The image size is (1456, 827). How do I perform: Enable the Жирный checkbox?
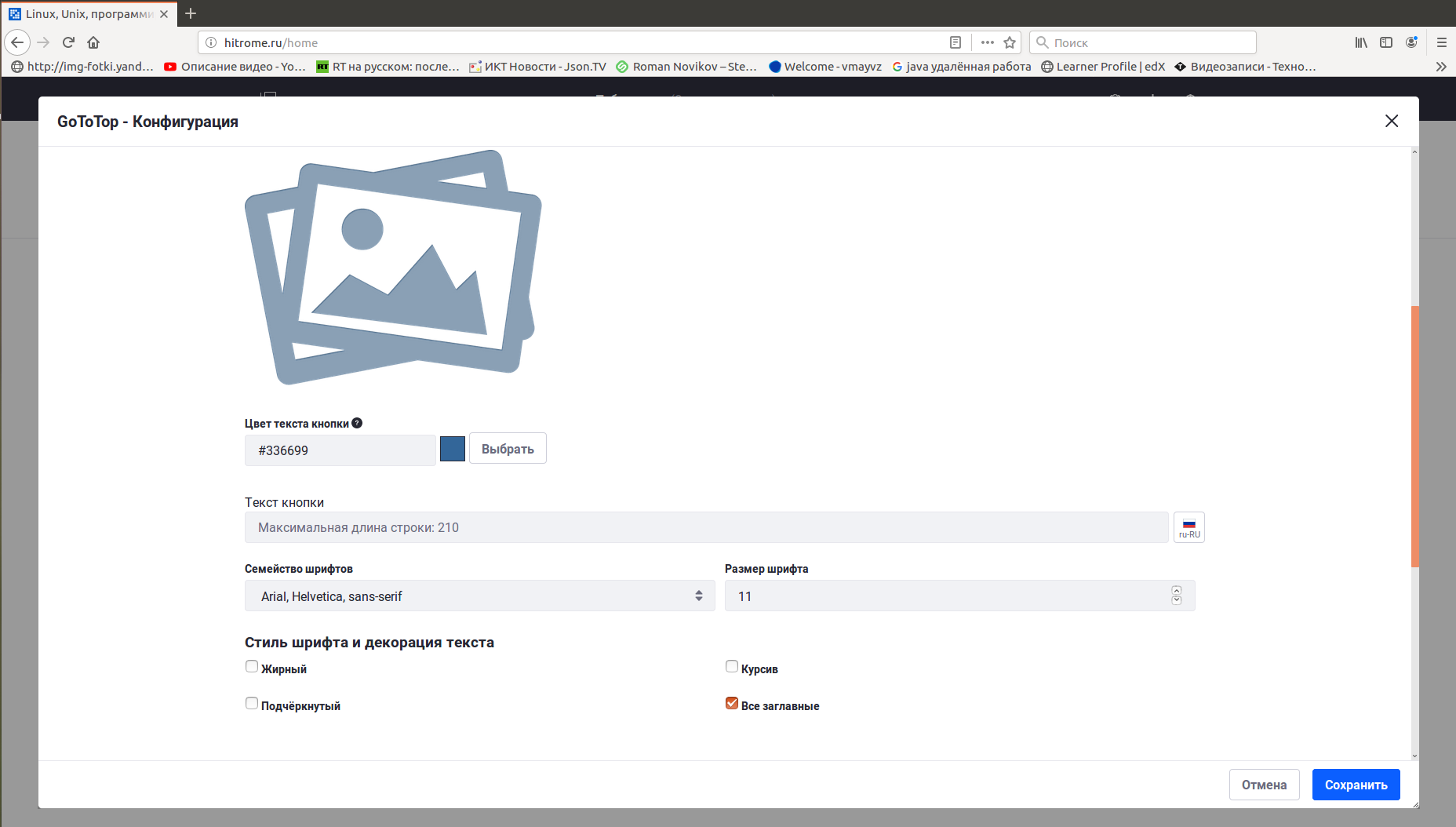point(252,666)
